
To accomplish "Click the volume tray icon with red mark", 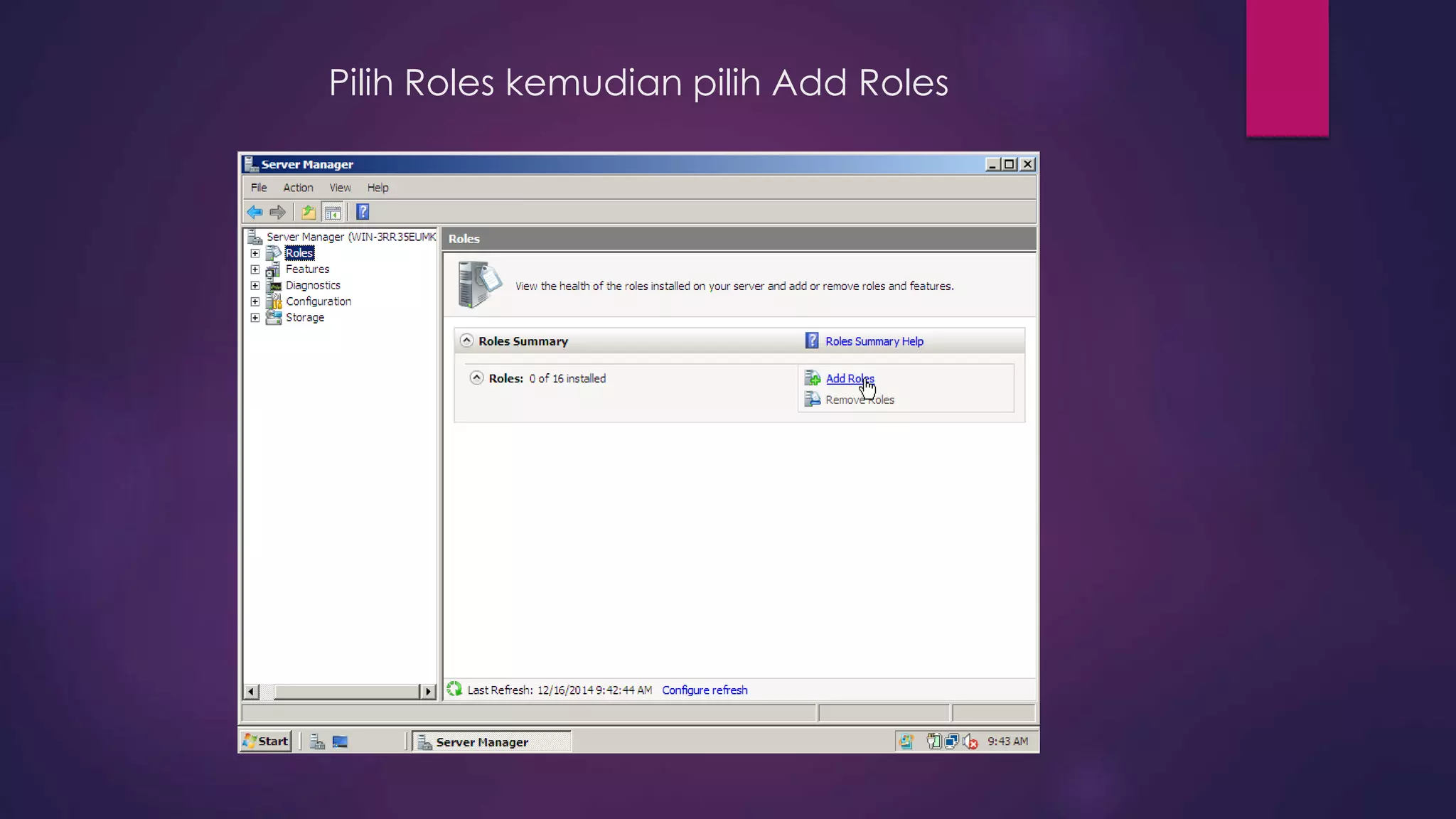I will 970,742.
